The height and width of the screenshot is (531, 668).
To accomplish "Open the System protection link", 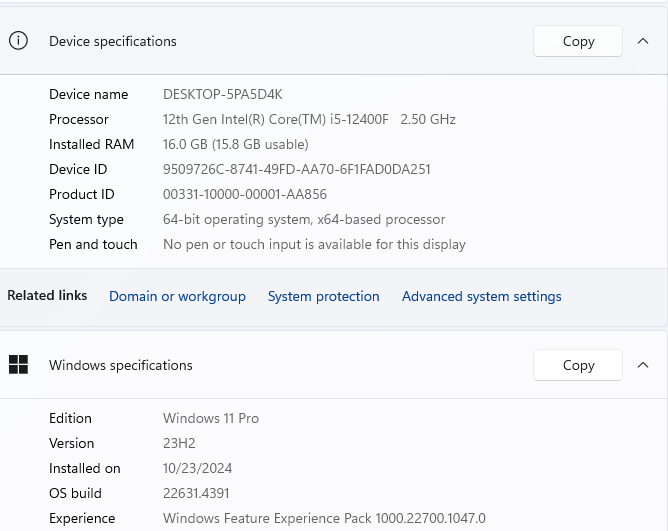I will click(323, 296).
